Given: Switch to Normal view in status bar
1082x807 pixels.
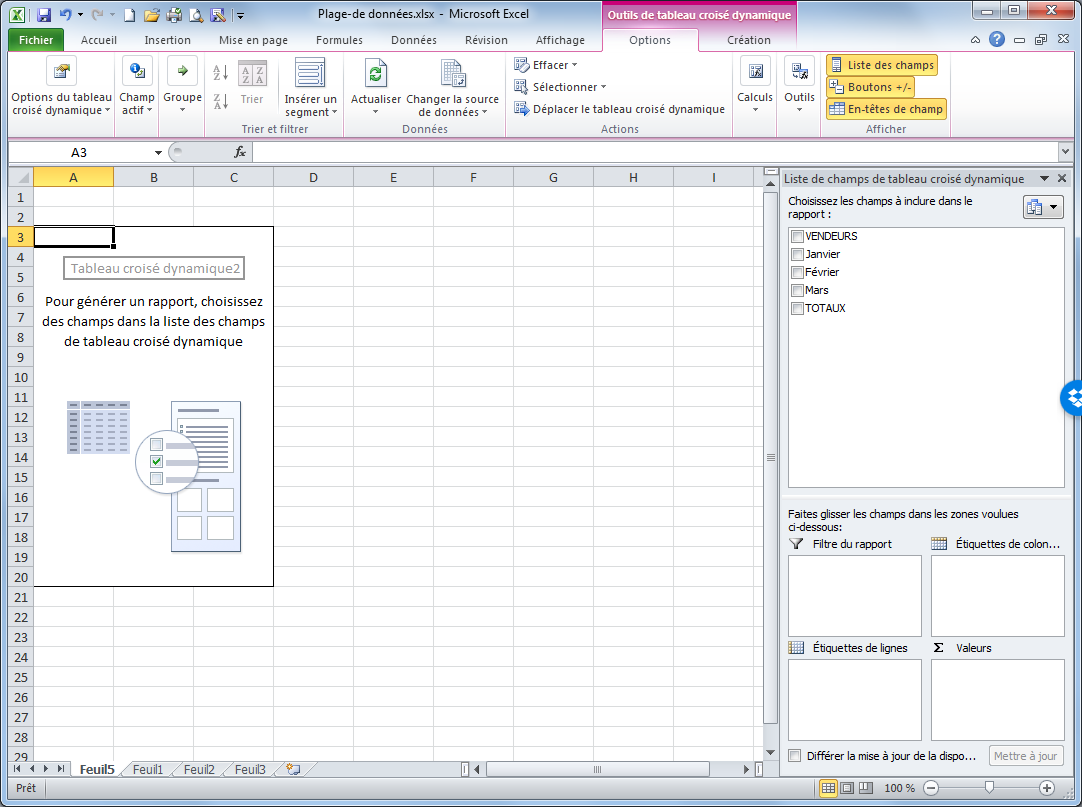Looking at the screenshot, I should (x=828, y=788).
